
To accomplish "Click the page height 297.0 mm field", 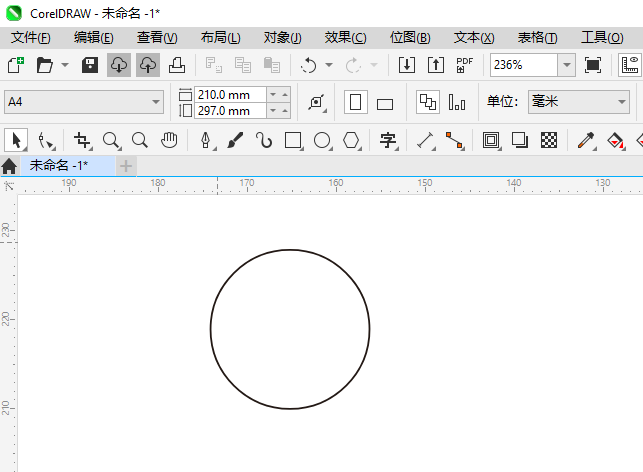I will click(x=230, y=111).
